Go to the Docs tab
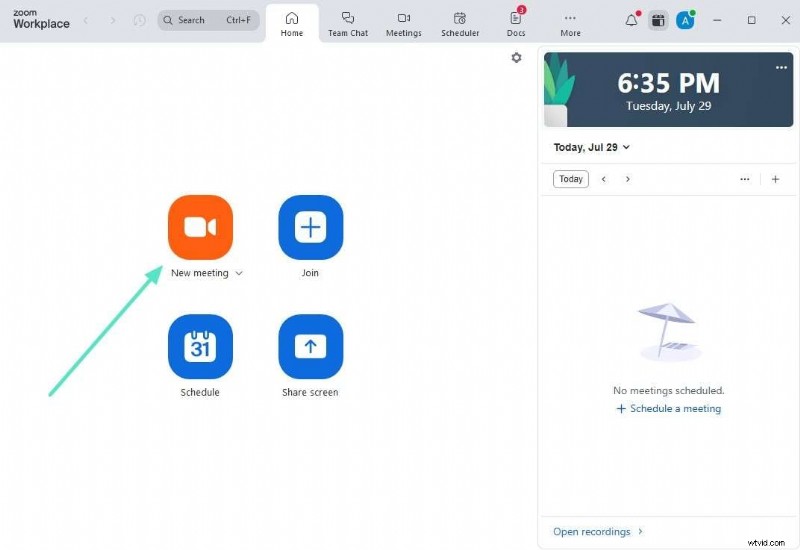This screenshot has height=550, width=800. pos(516,23)
